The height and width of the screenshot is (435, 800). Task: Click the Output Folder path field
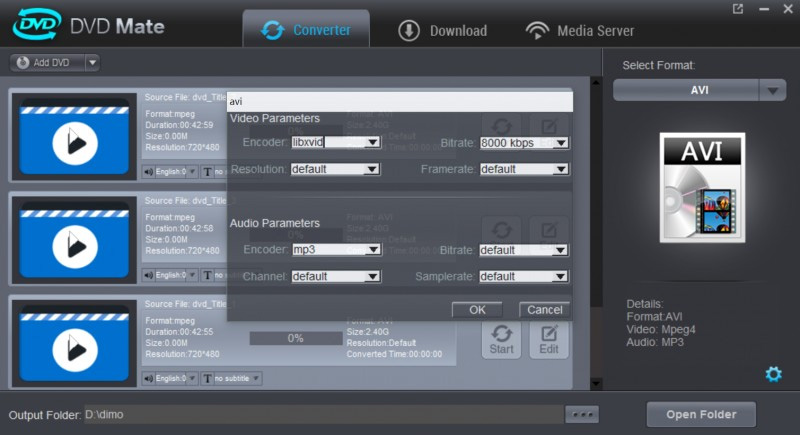coord(320,414)
